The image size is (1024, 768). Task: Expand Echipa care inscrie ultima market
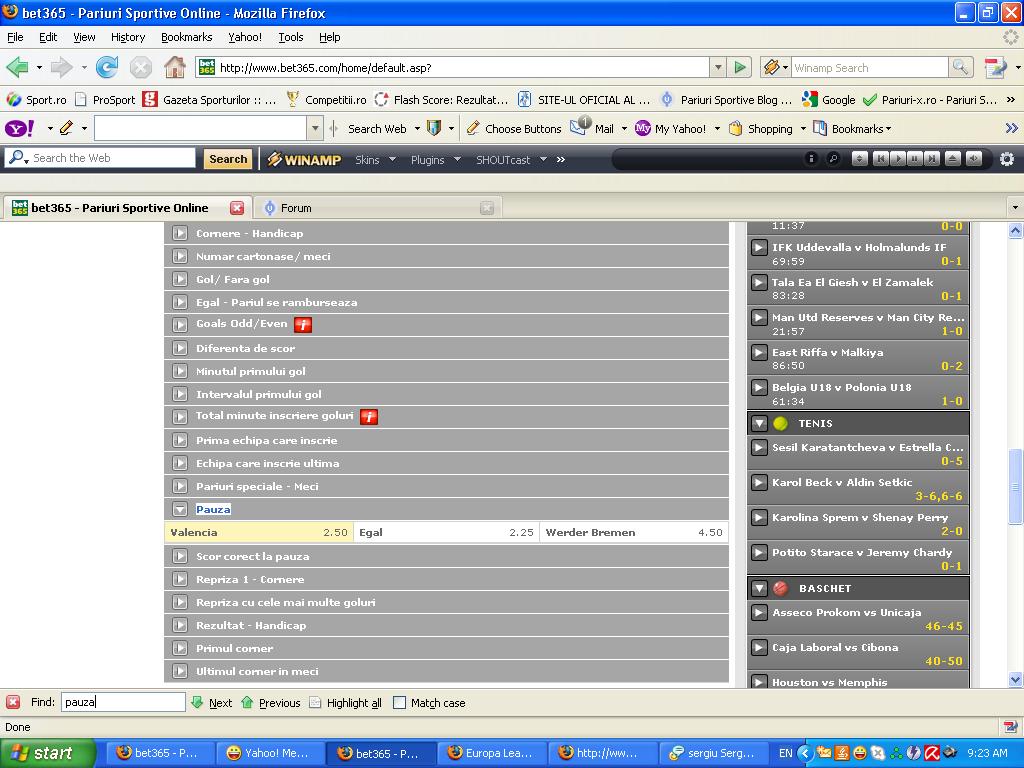click(447, 463)
